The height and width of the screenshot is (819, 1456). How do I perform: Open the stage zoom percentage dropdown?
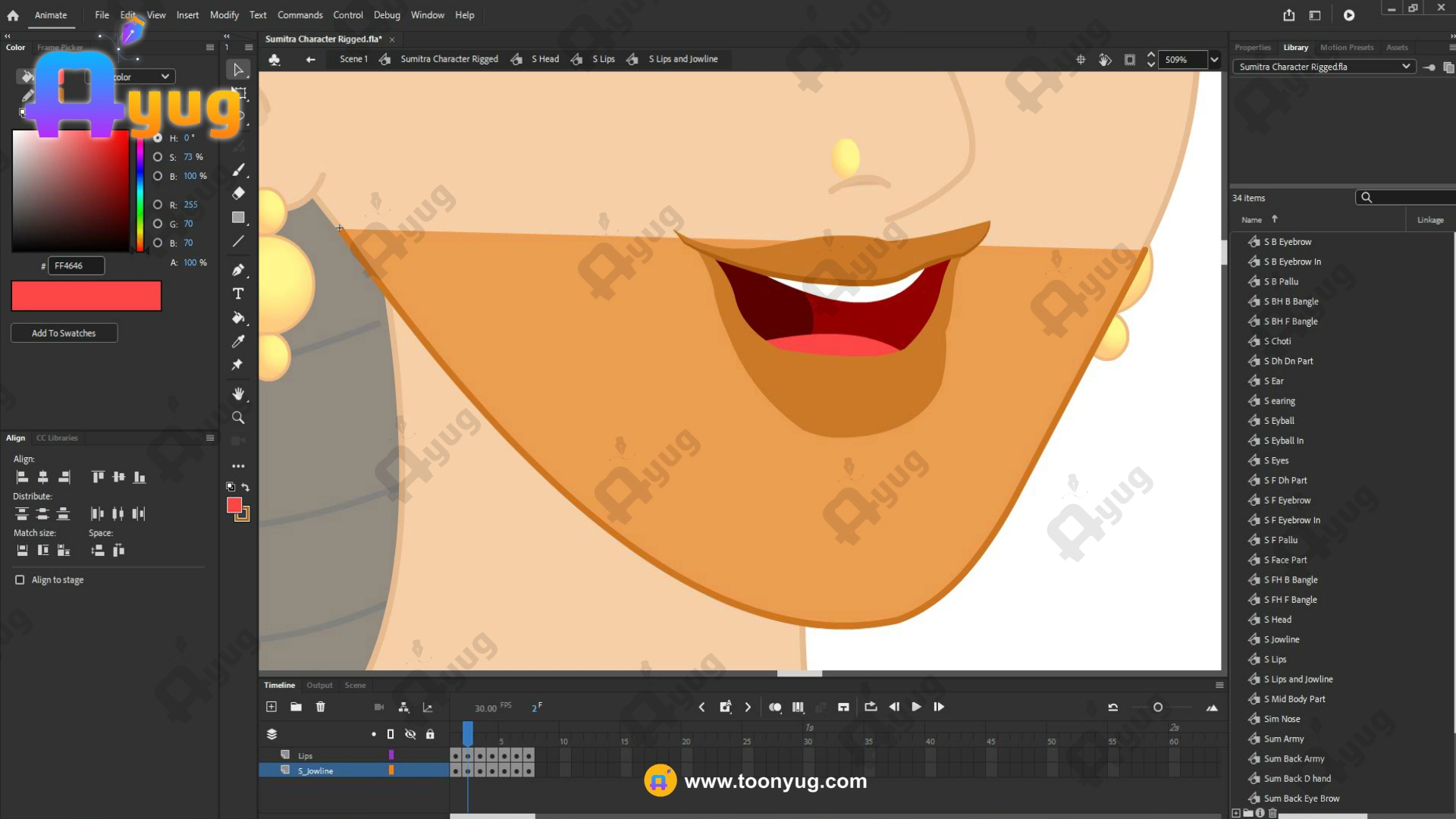tap(1214, 60)
